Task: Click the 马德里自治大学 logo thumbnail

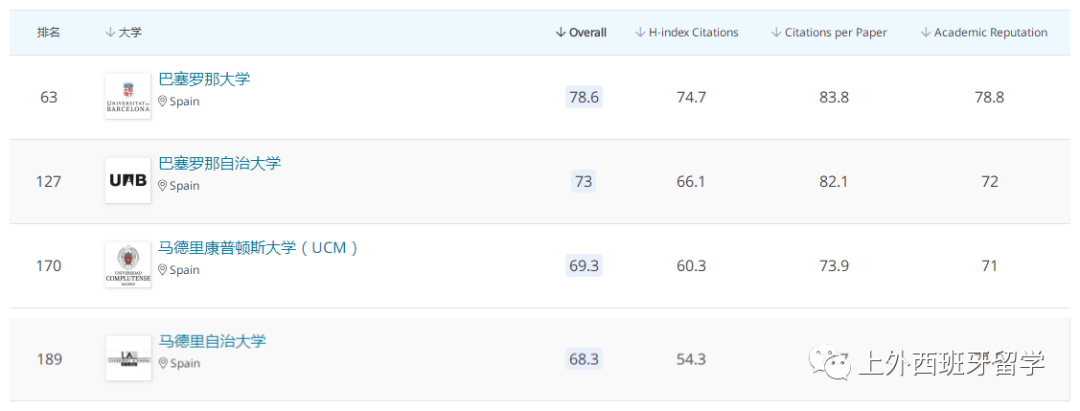Action: (x=128, y=358)
